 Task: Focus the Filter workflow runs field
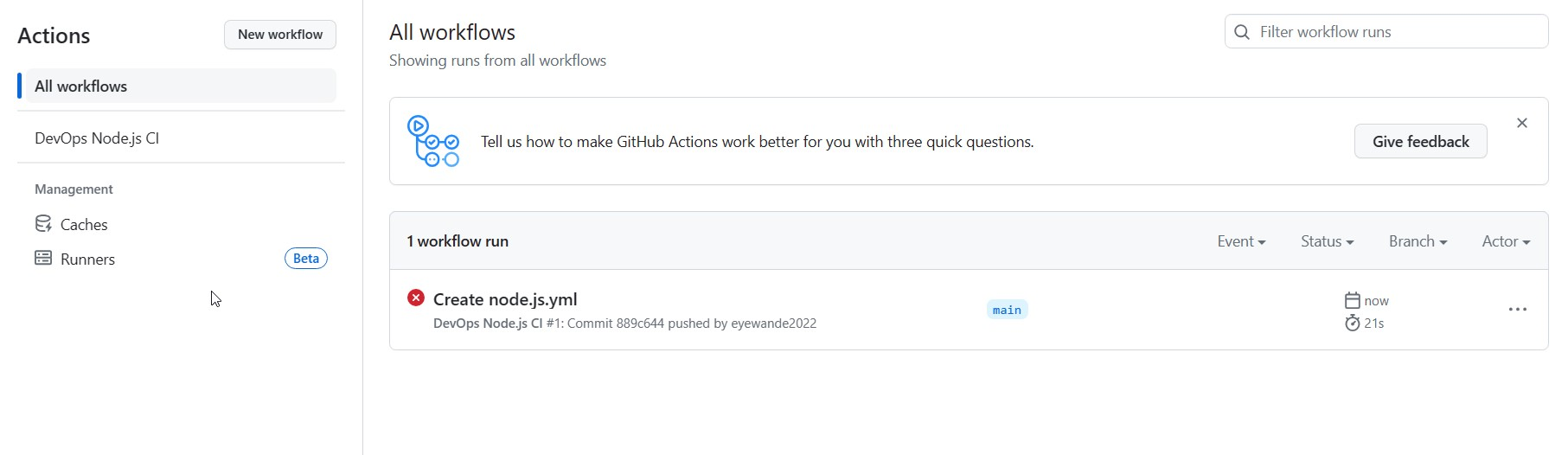1397,32
